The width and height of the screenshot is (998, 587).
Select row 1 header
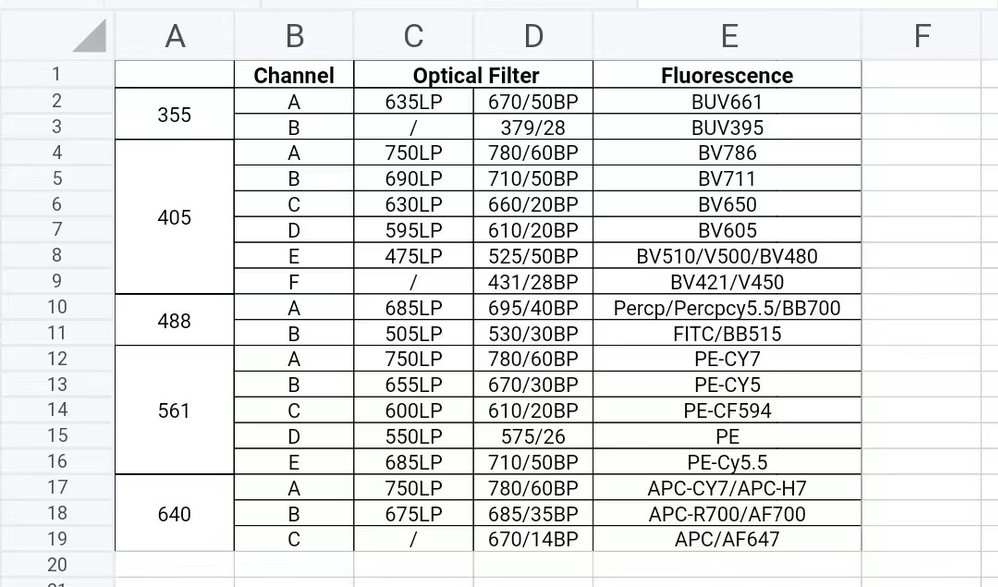click(x=56, y=75)
